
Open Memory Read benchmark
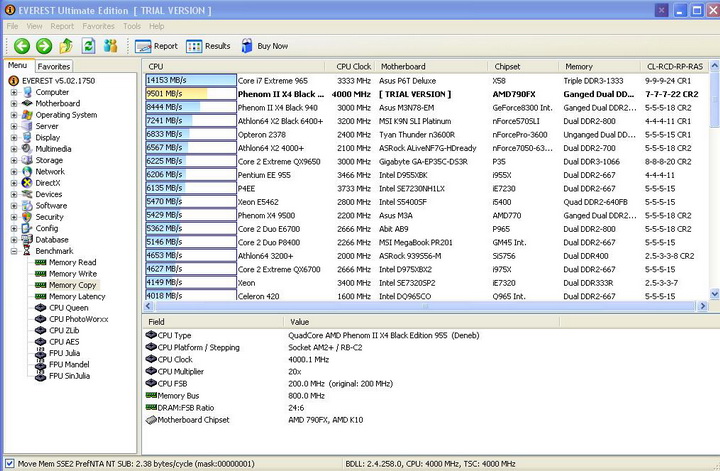pos(73,262)
